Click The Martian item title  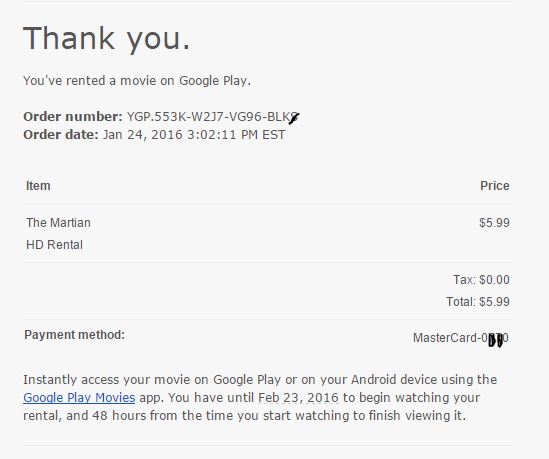click(x=58, y=223)
